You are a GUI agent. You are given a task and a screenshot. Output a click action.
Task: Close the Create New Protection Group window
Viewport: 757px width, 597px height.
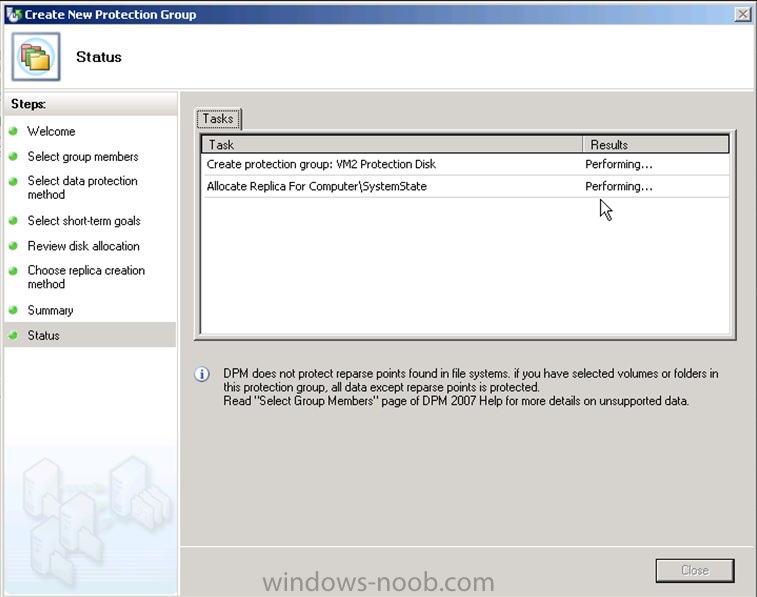743,14
